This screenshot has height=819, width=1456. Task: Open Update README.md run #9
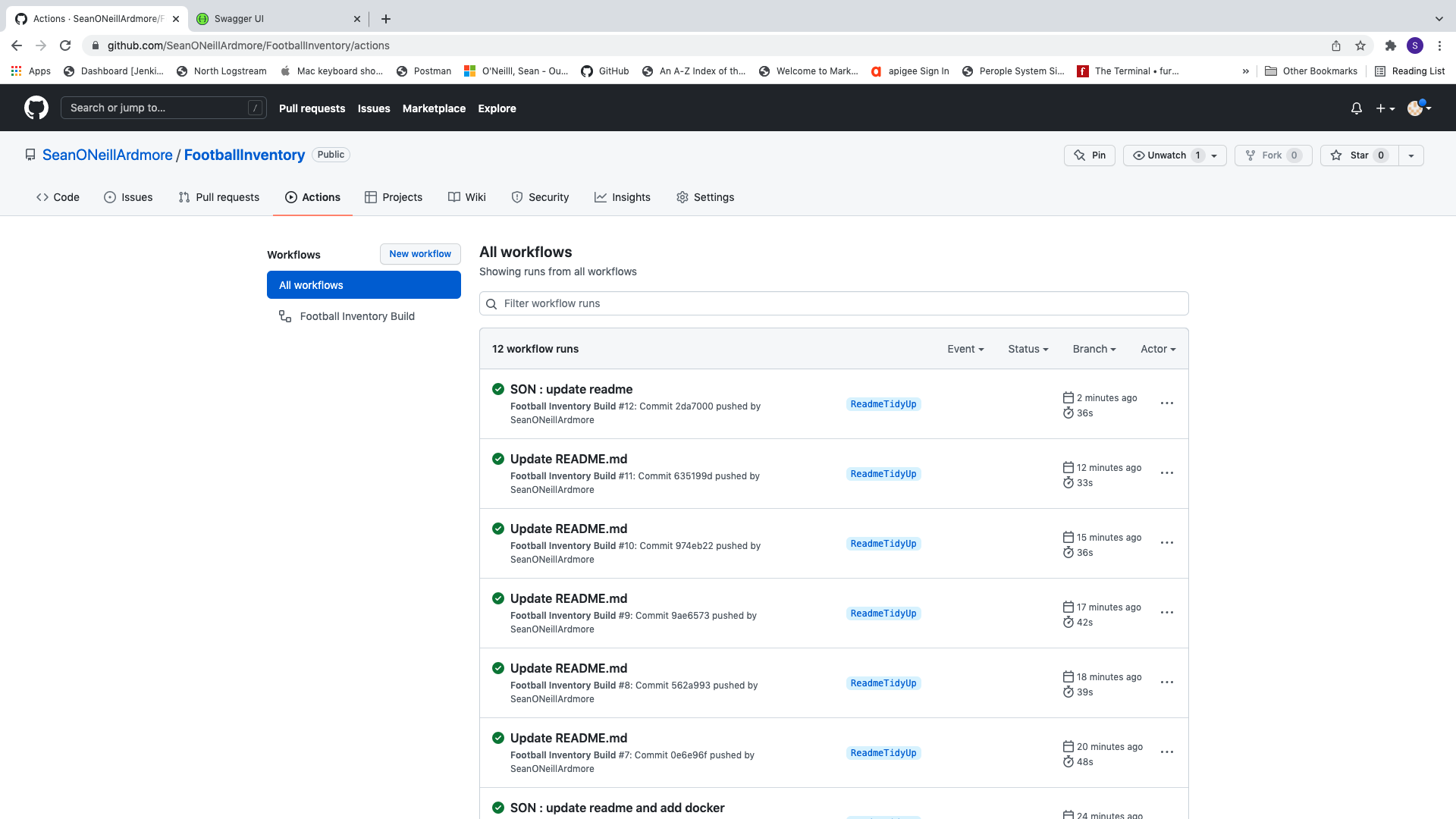(569, 598)
